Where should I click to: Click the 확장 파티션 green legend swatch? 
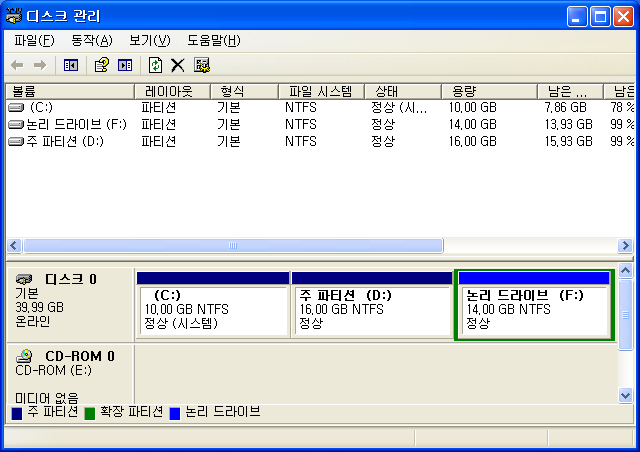tap(89, 414)
